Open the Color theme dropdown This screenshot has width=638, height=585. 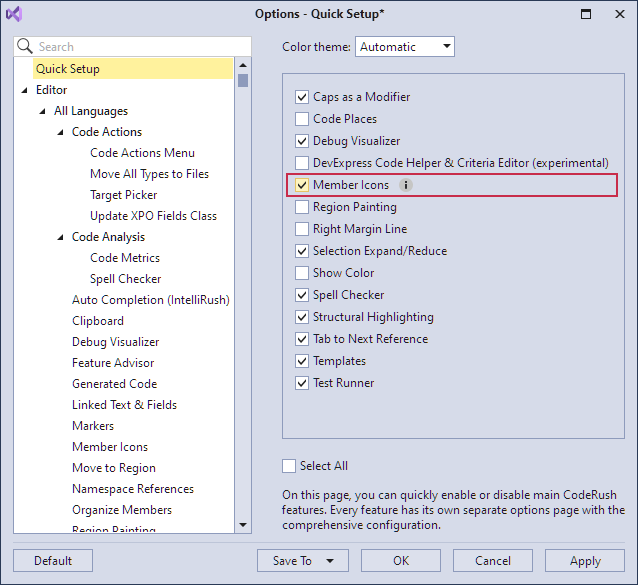[405, 46]
